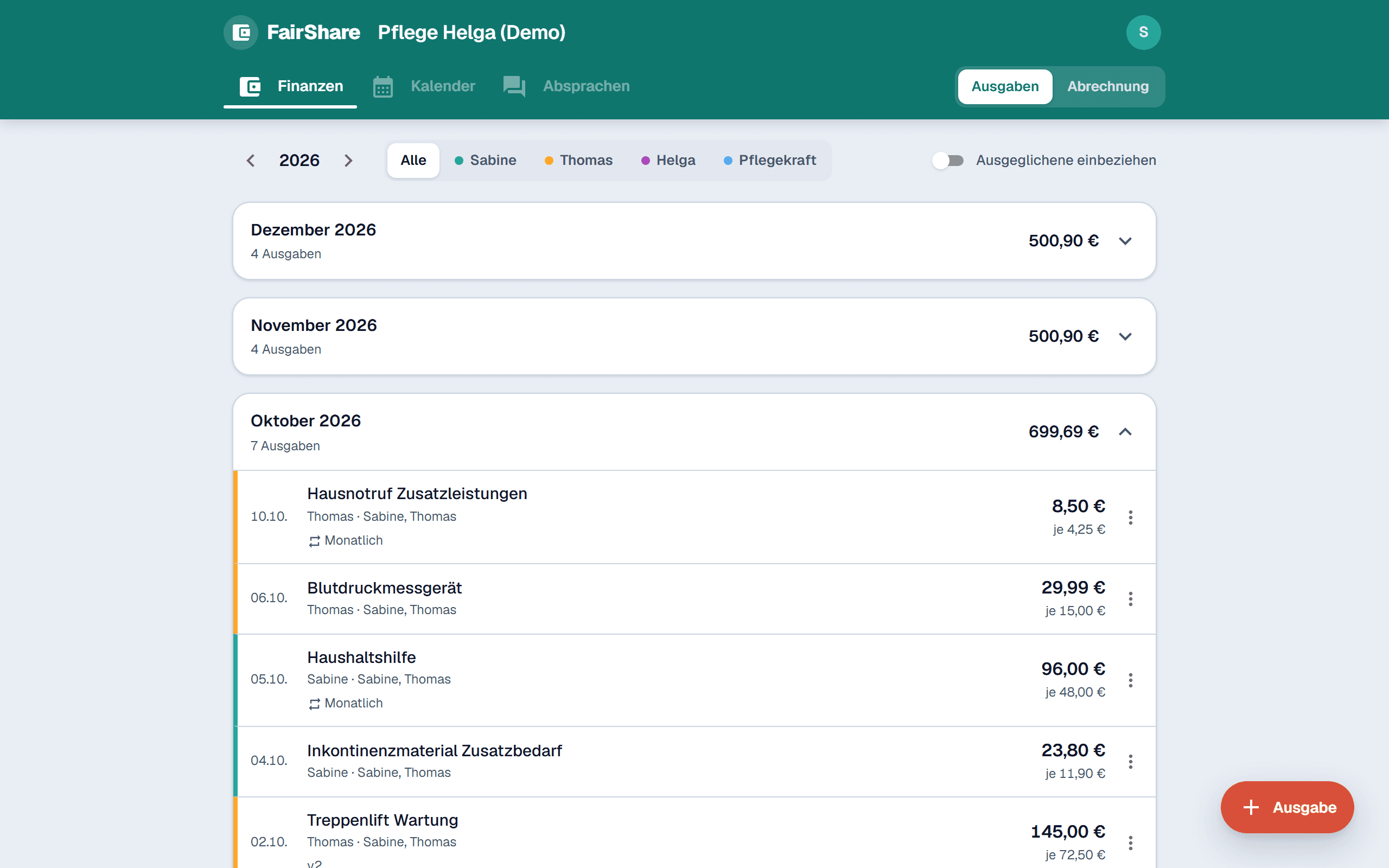Go to next year arrow

pyautogui.click(x=348, y=161)
